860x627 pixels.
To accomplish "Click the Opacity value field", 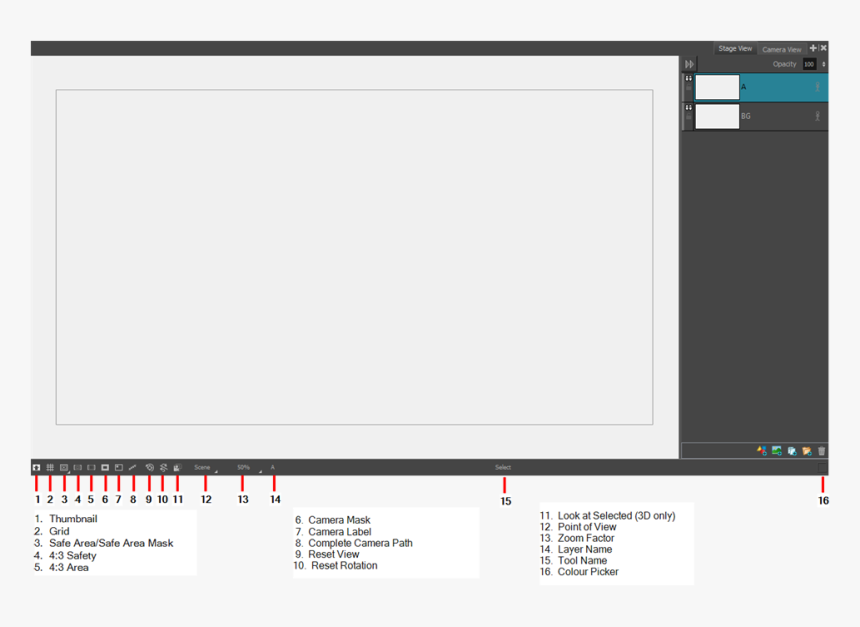I will (809, 64).
